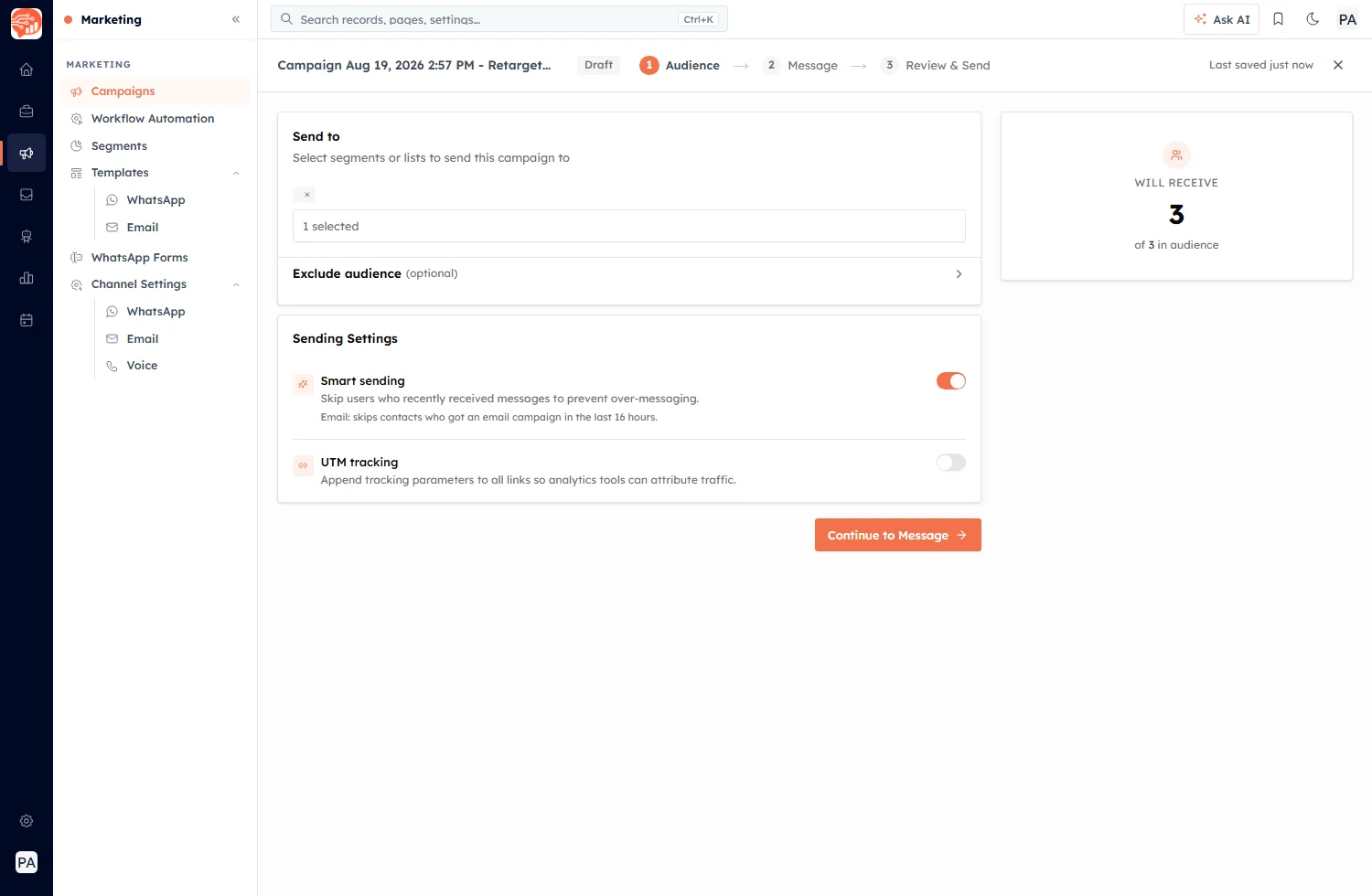
Task: Open the inbox icon in left rail
Action: pyautogui.click(x=27, y=195)
